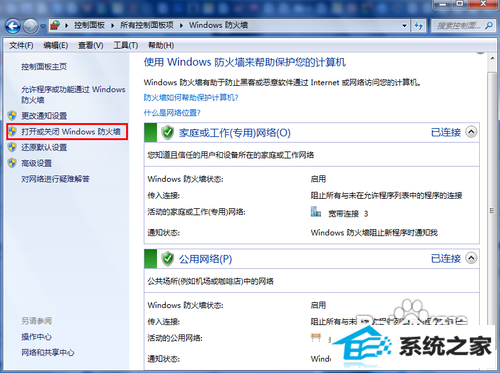Minimize the Windows Firewall window
Viewport: 500px width, 373px height.
(443, 4)
